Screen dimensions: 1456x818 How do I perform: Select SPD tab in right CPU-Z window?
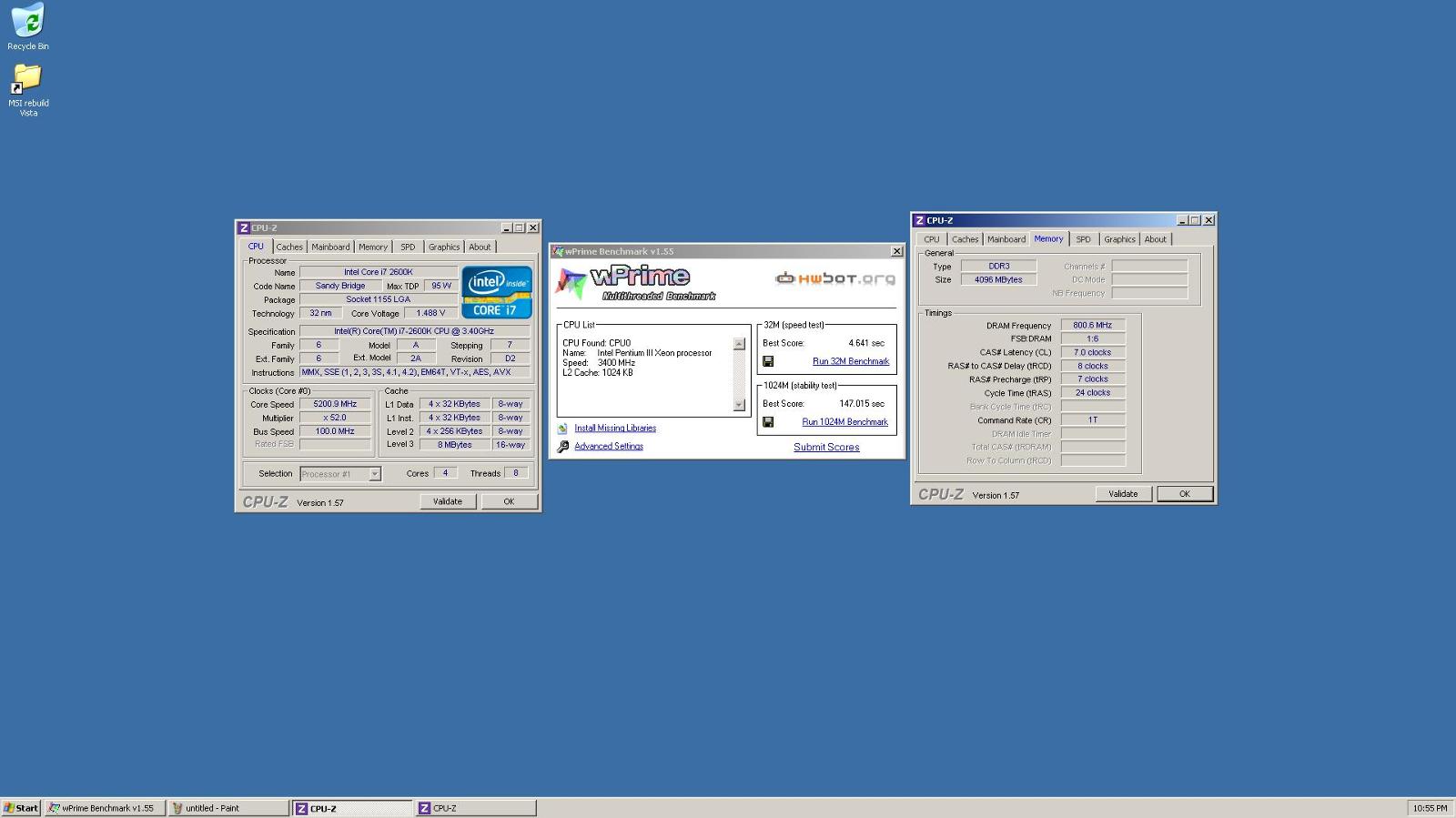[1083, 239]
